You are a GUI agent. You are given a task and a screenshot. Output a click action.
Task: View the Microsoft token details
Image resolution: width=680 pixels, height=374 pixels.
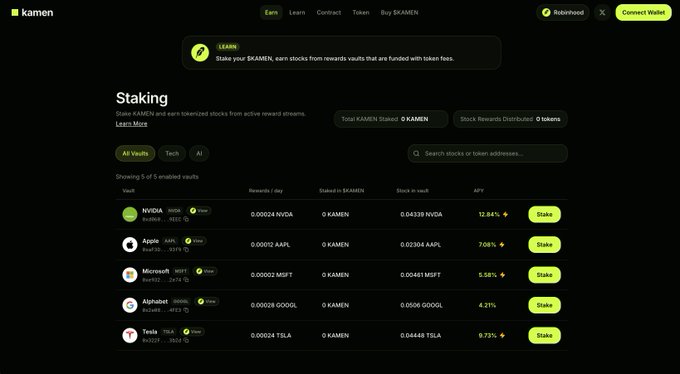[x=205, y=271]
